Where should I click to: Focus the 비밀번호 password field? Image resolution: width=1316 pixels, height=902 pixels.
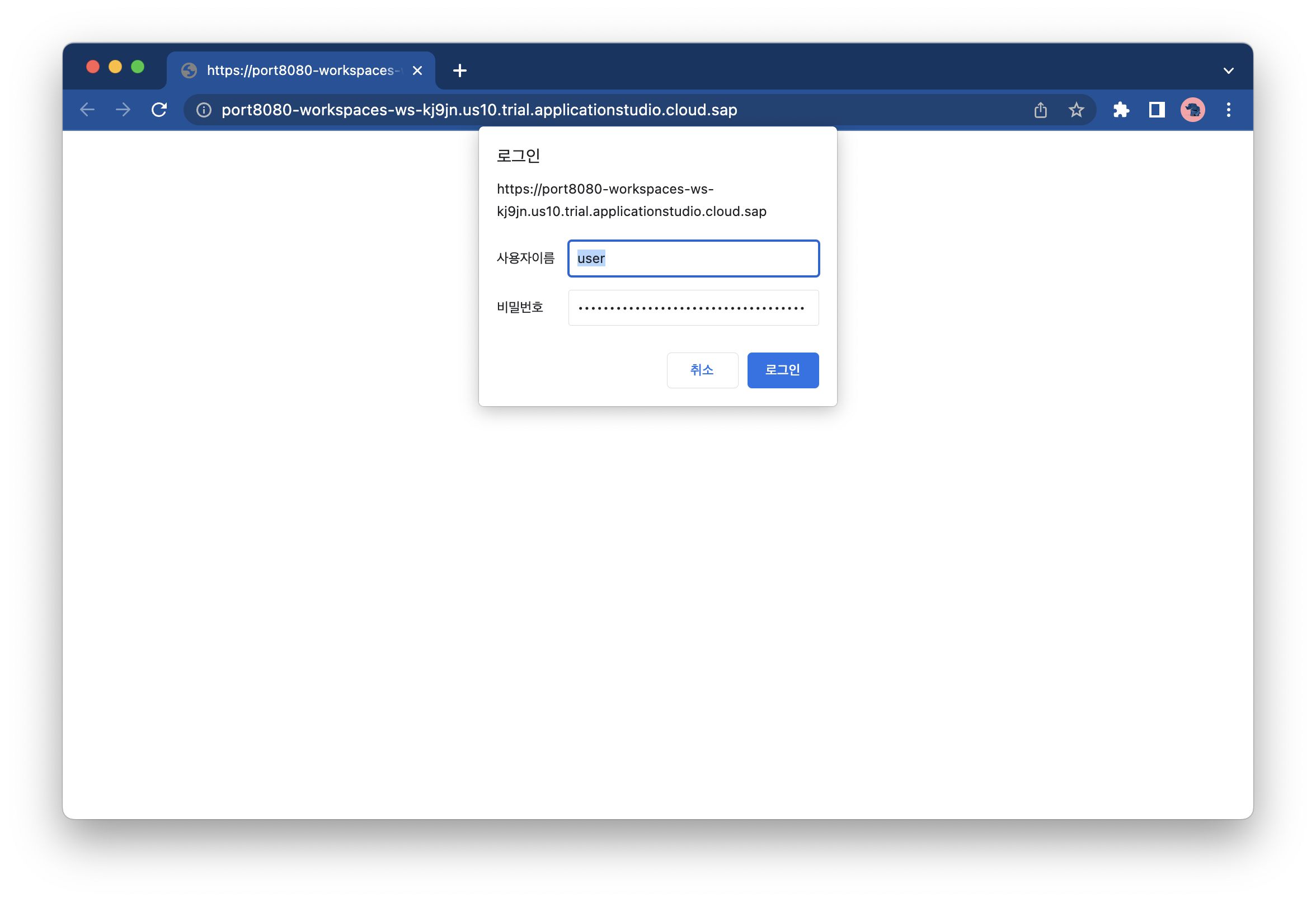coord(693,308)
